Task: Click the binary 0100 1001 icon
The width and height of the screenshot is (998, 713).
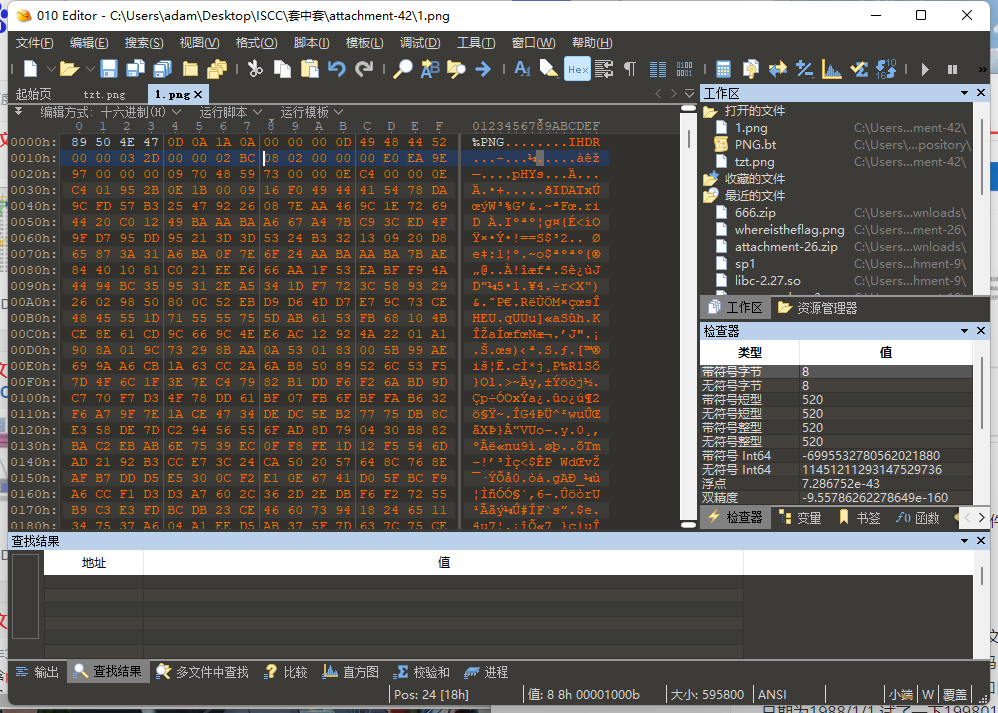Action: pyautogui.click(x=684, y=69)
